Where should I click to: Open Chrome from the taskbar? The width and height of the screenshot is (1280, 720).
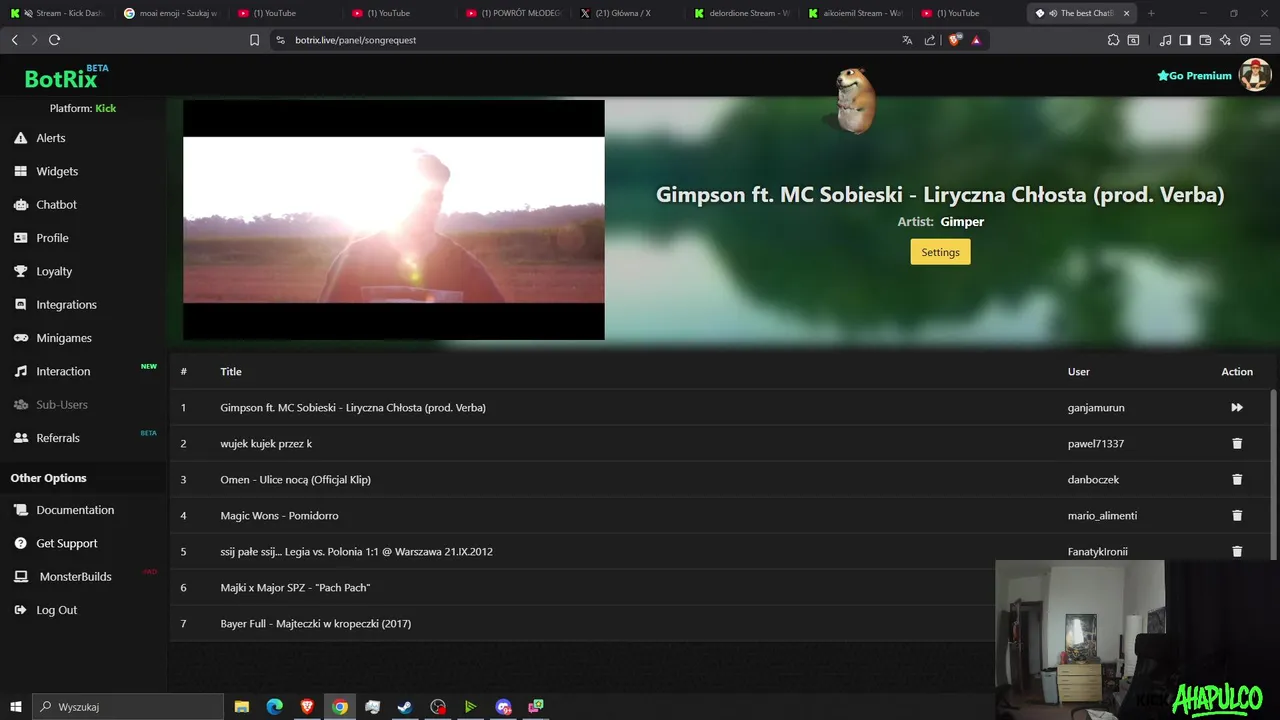[x=340, y=706]
